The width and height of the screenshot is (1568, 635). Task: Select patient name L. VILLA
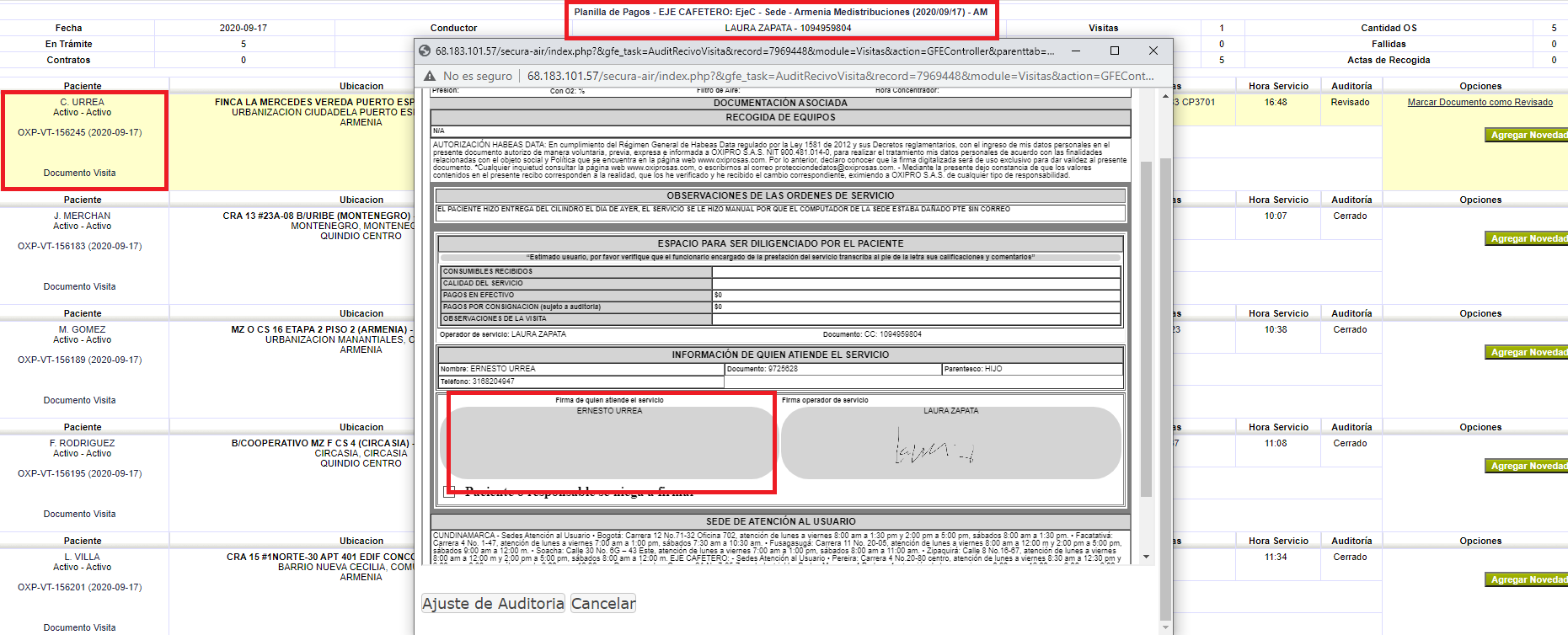(82, 557)
